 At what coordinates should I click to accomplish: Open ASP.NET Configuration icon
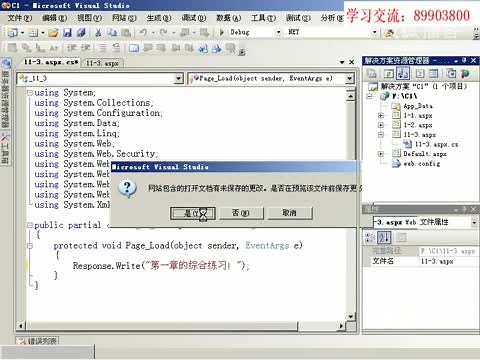tap(465, 73)
